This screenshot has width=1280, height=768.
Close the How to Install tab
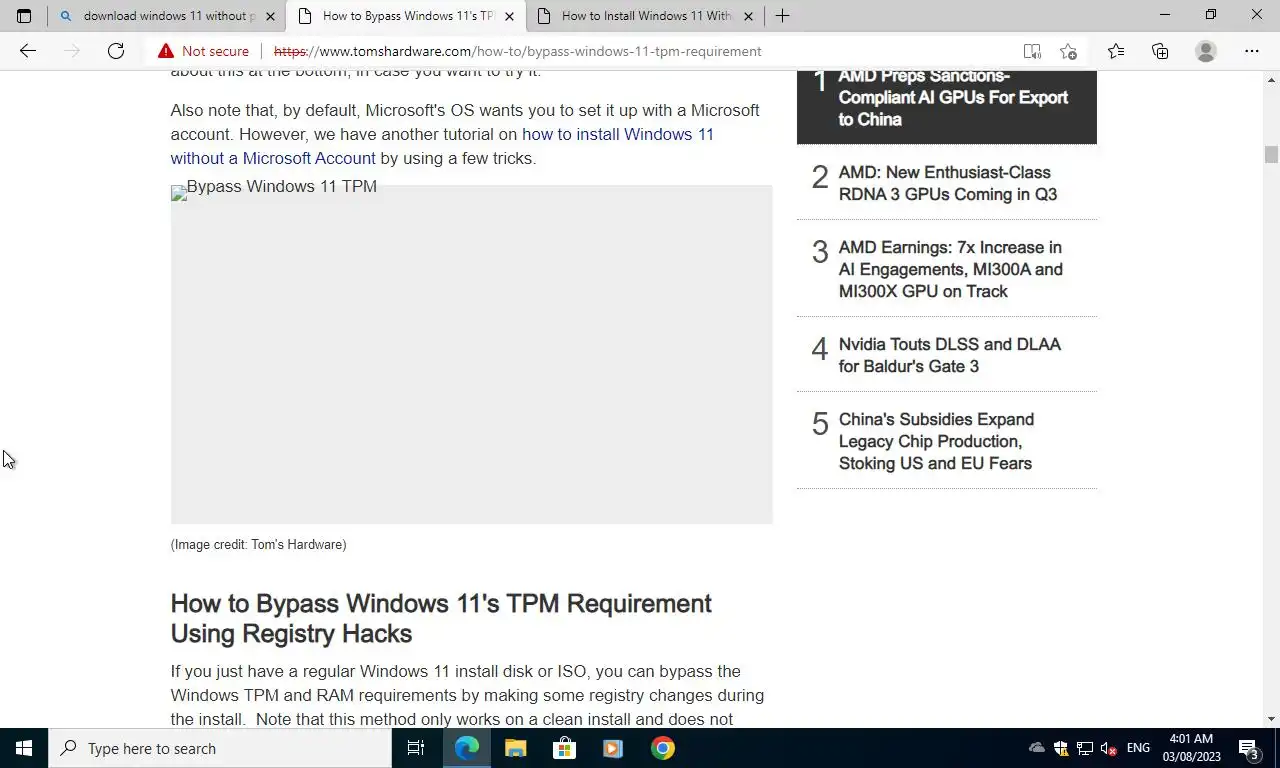(748, 16)
